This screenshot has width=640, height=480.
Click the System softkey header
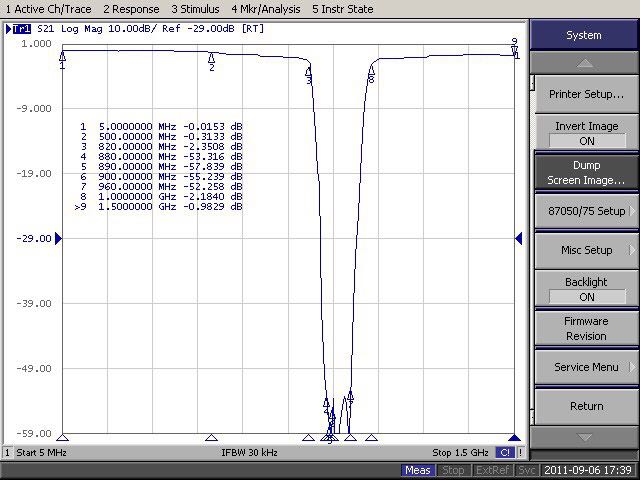pyautogui.click(x=584, y=35)
